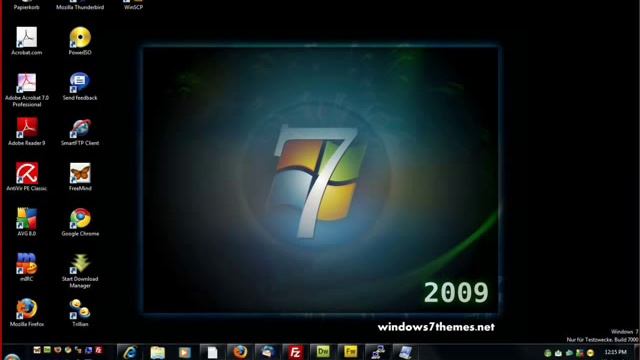This screenshot has height=360, width=640.
Task: Open the SmartFTP Client desktop icon
Action: [80, 129]
